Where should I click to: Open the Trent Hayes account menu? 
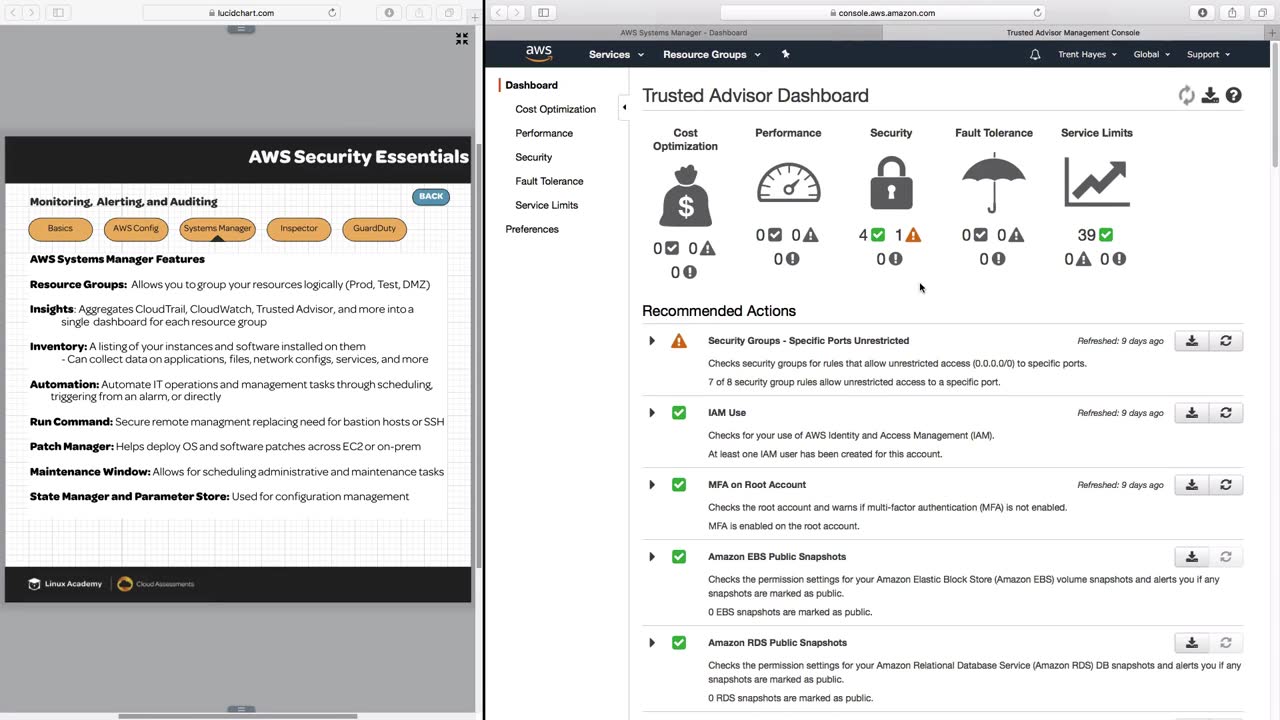1087,54
